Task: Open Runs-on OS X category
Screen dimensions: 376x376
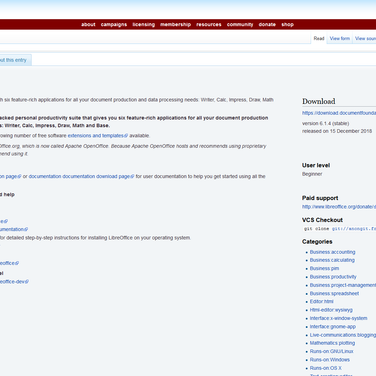Action: coord(326,368)
